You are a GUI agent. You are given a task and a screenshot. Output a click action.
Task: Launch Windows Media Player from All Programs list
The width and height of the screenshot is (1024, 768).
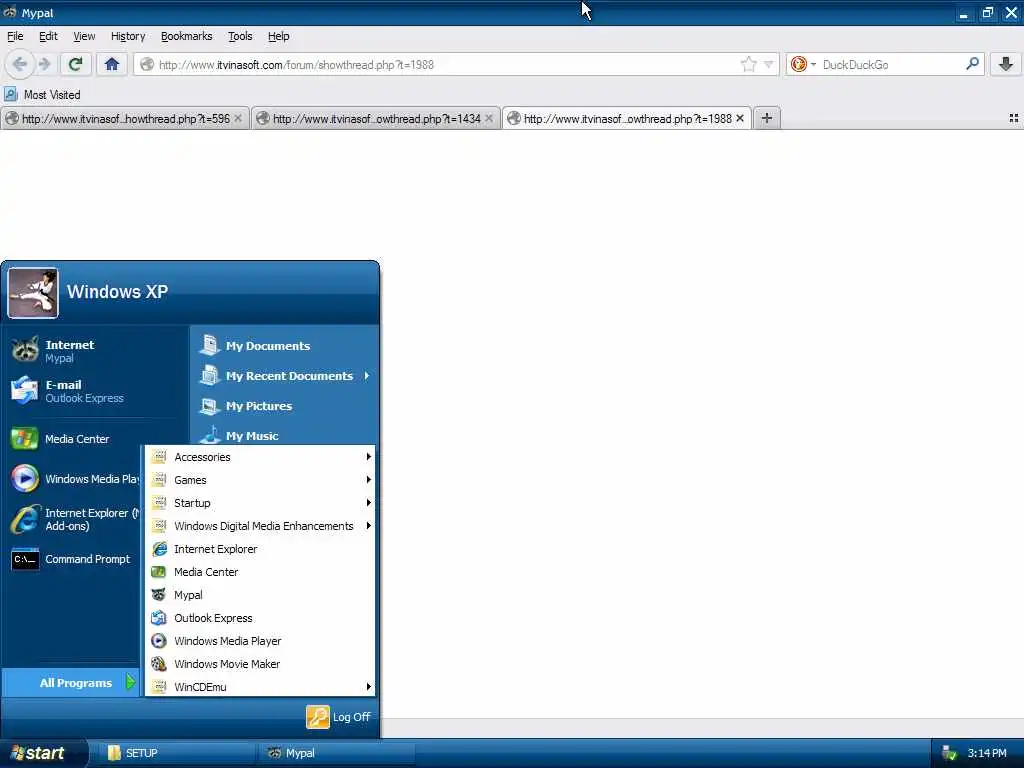point(260,641)
